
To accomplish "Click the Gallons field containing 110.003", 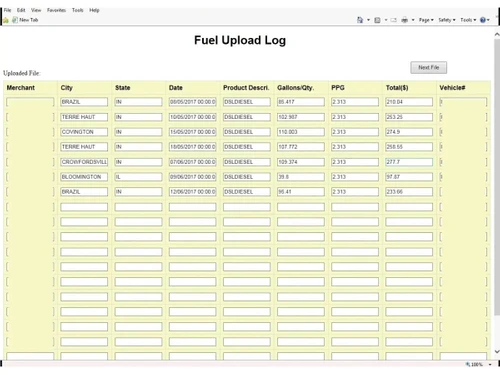I will pyautogui.click(x=301, y=132).
